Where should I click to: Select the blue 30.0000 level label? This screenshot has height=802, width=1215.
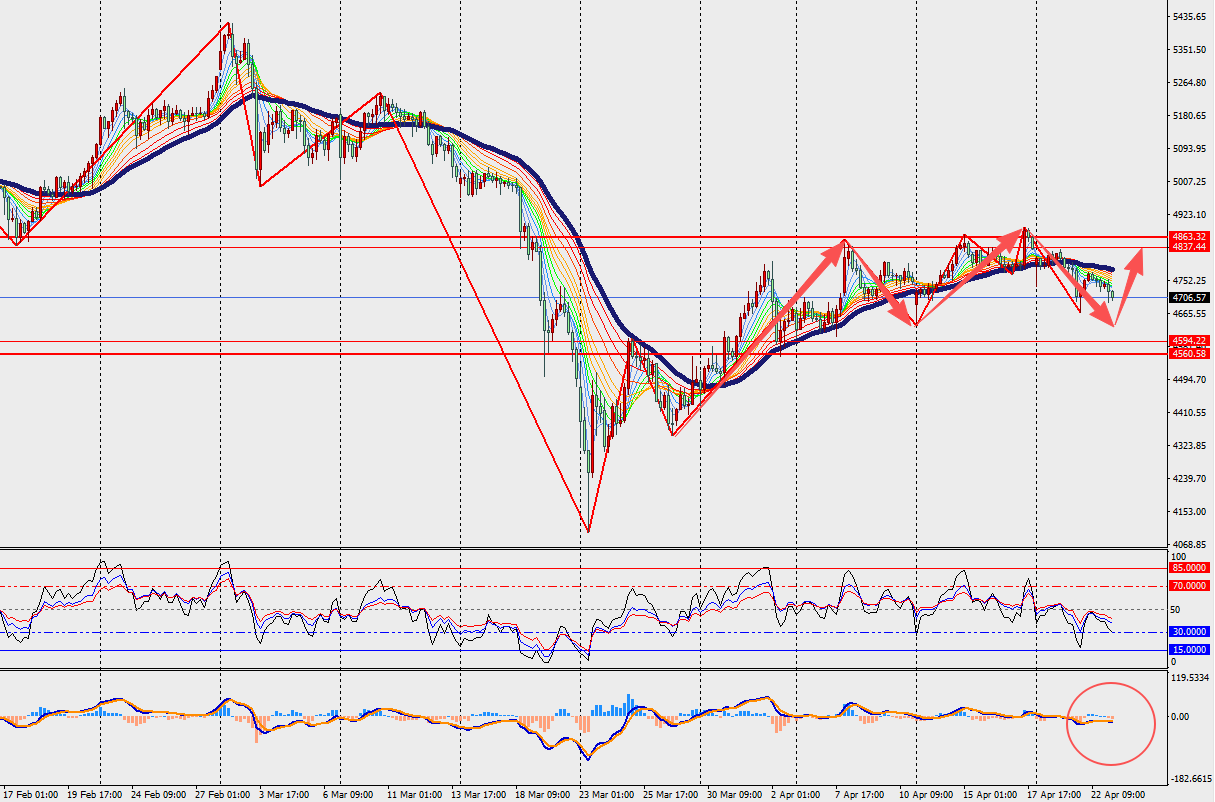click(1188, 632)
